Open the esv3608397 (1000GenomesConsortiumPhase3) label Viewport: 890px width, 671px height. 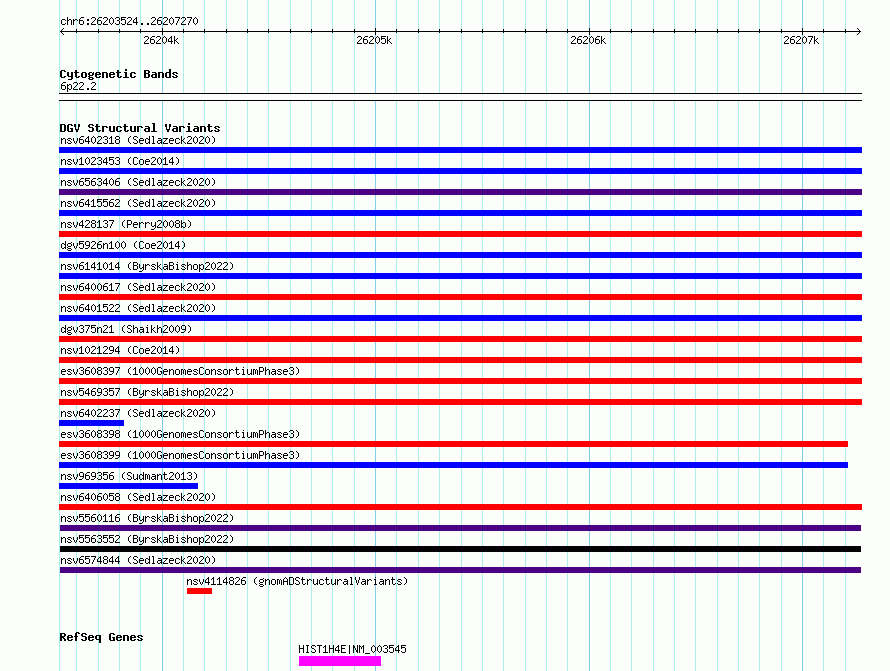(180, 371)
